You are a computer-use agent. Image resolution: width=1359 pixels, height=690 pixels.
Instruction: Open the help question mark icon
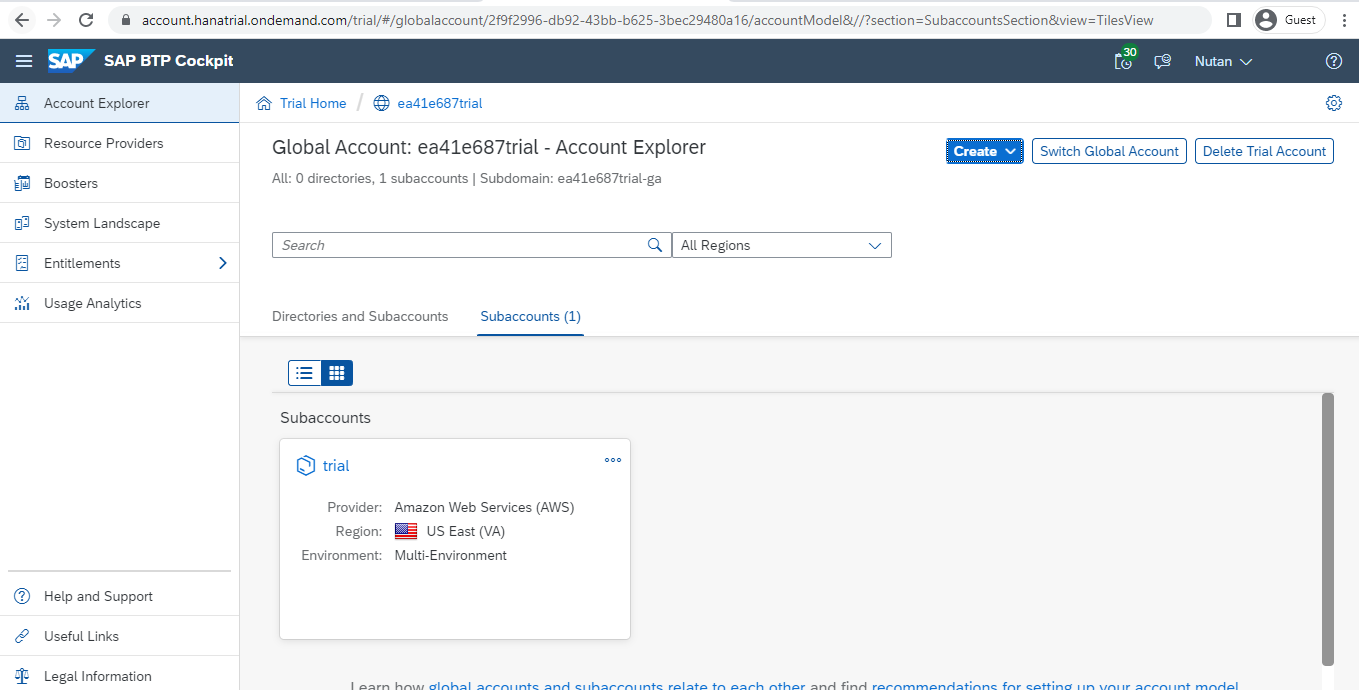(1333, 61)
